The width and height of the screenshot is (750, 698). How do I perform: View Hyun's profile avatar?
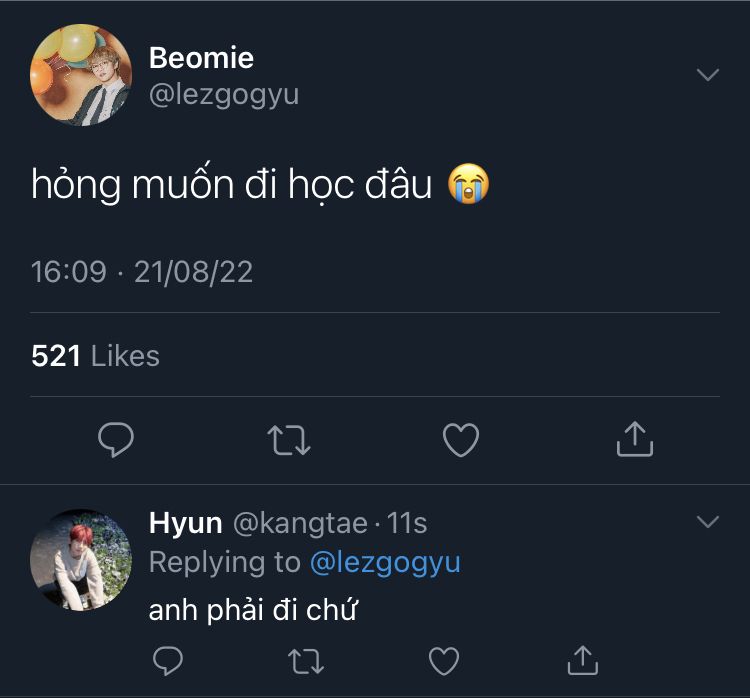tap(81, 560)
